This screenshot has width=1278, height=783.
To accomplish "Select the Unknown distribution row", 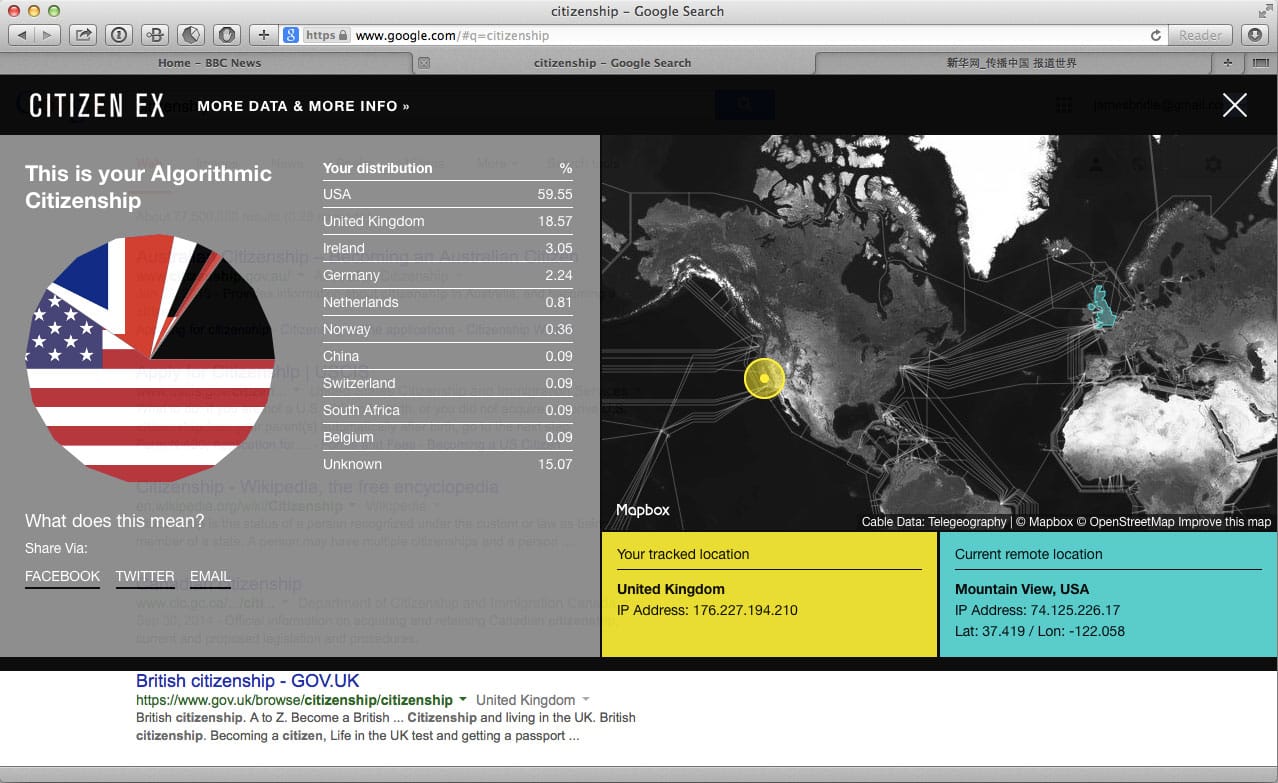I will [x=448, y=464].
